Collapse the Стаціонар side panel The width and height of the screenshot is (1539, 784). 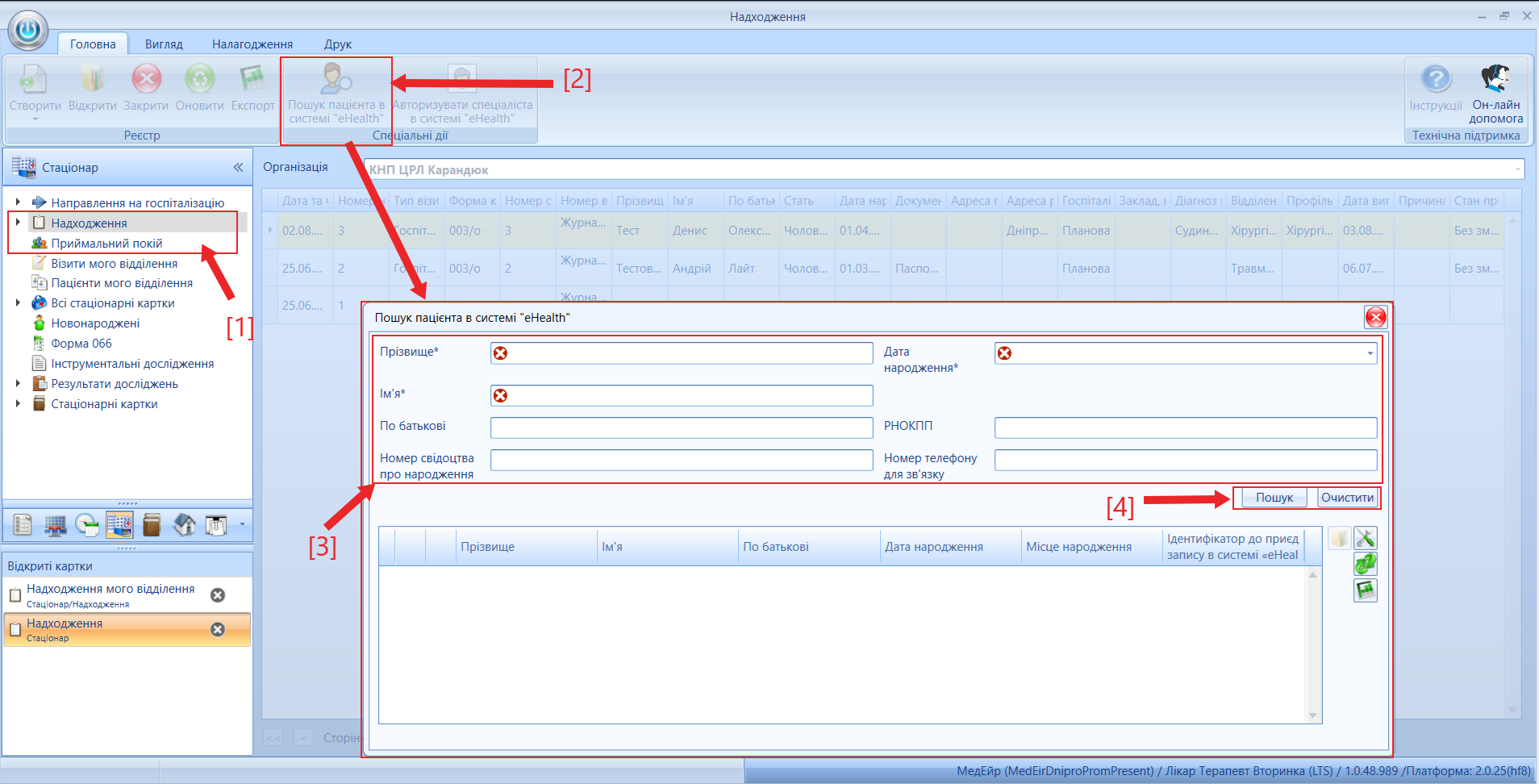(238, 168)
